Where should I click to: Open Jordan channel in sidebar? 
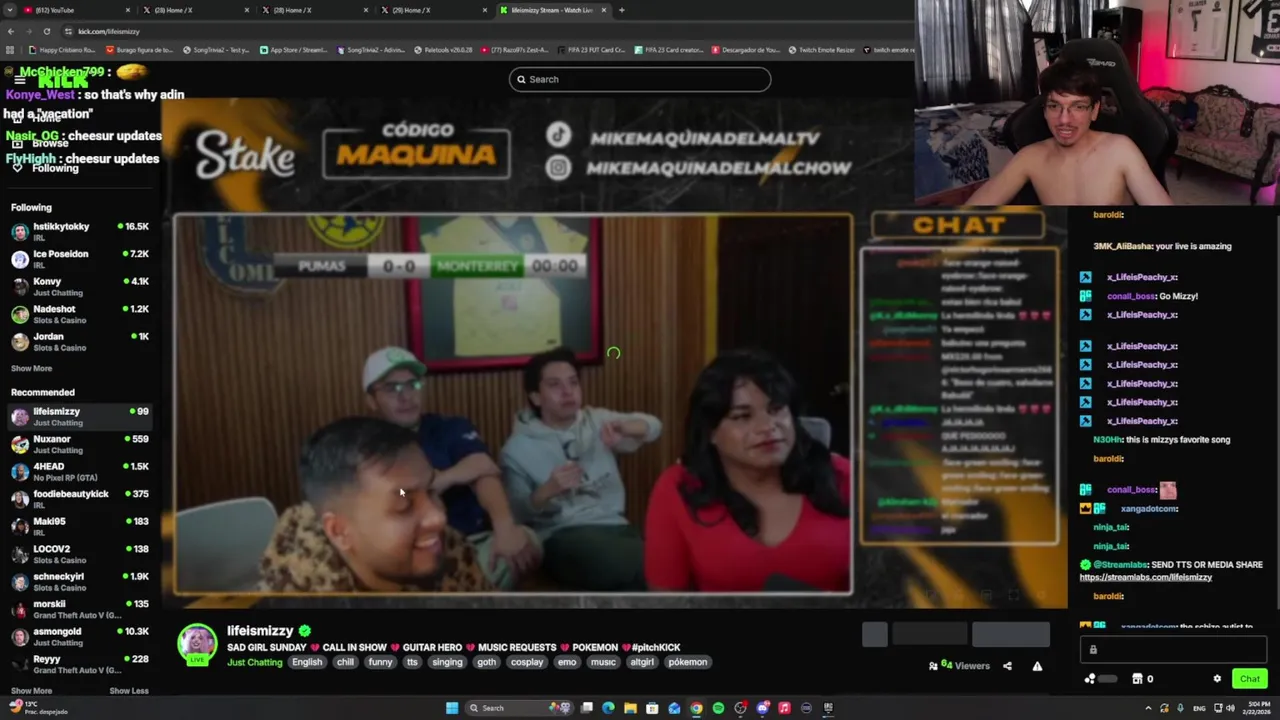[80, 341]
